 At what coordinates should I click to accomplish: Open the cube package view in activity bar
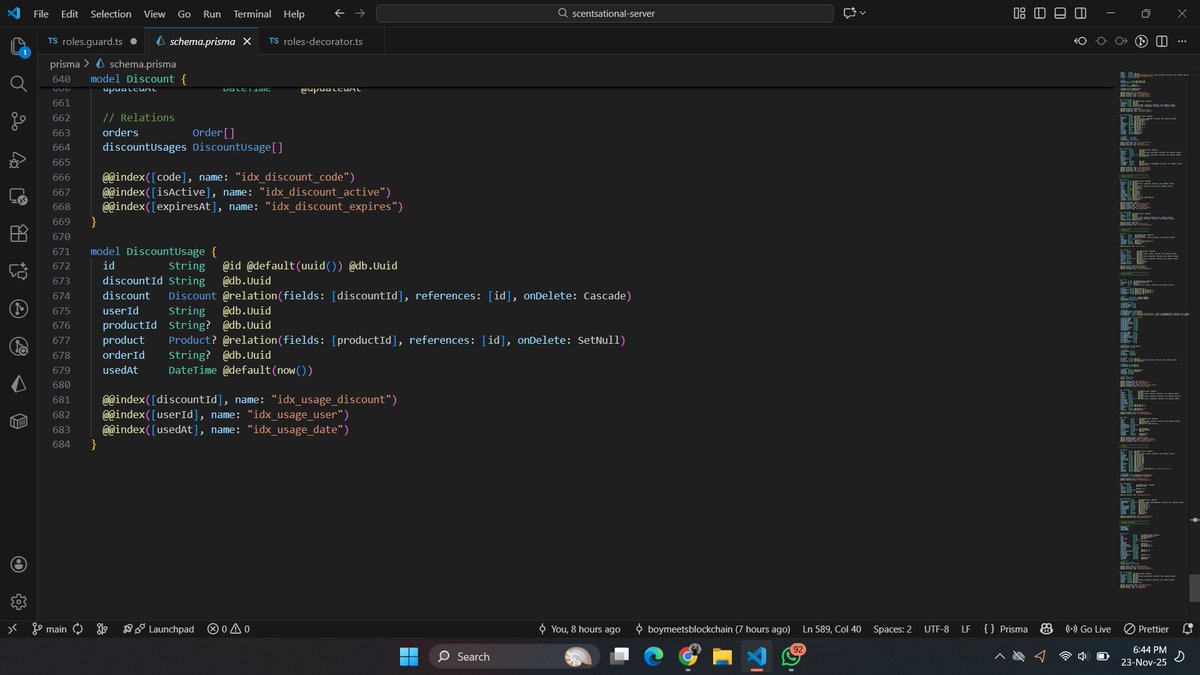pos(18,421)
